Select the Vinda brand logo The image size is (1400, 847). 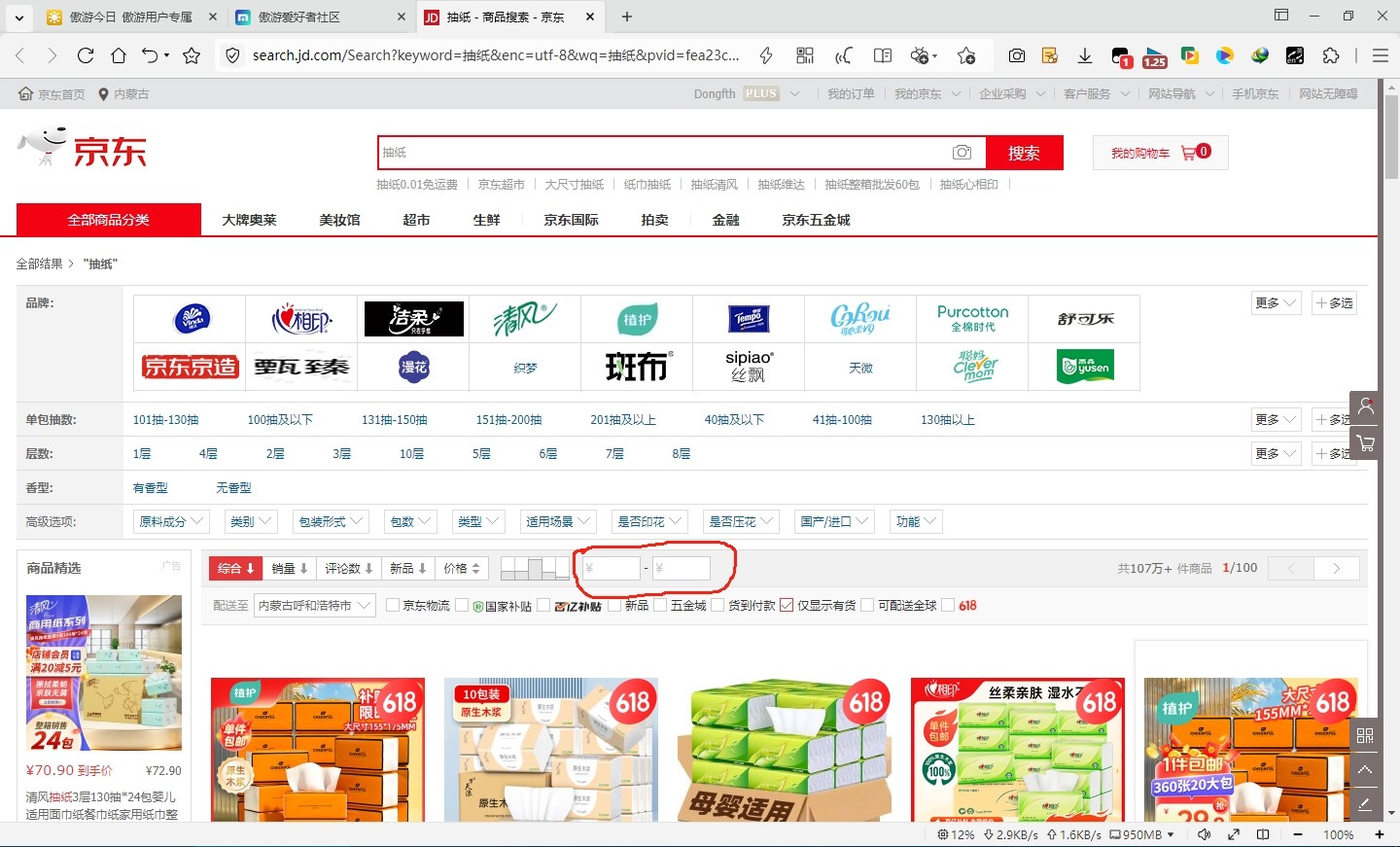point(191,319)
